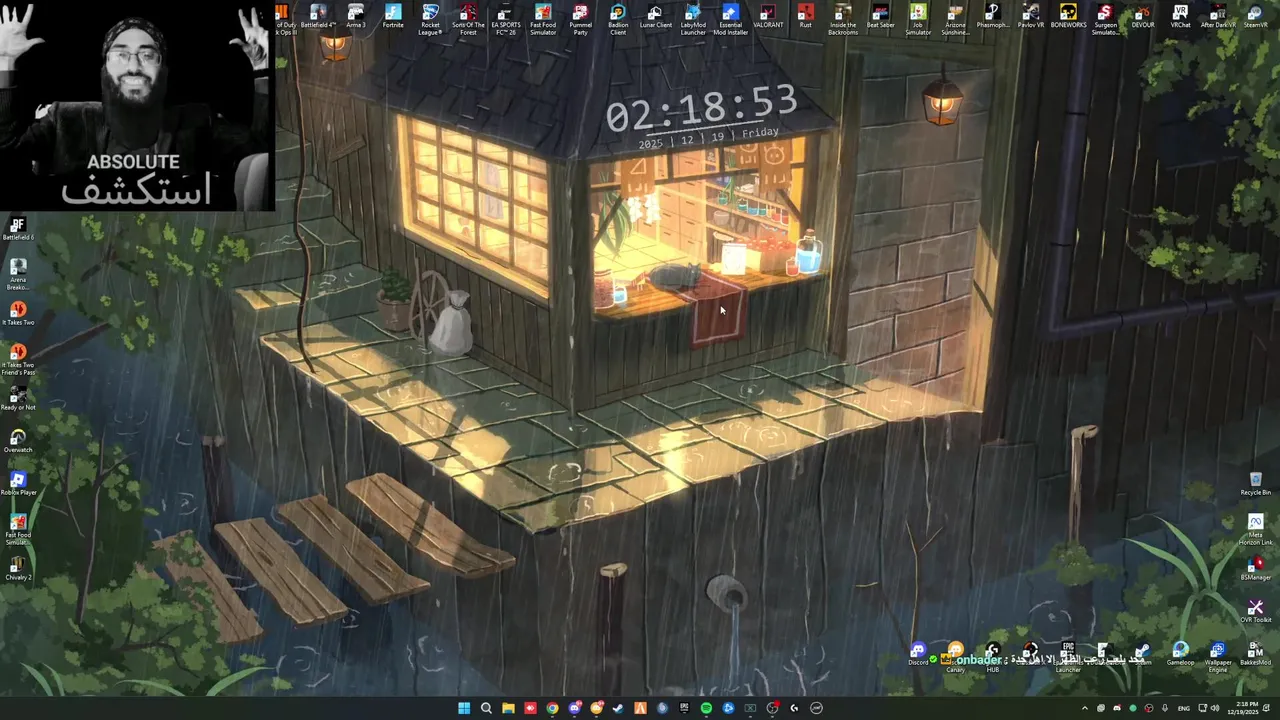Launch Job Simulator shortcut
The width and height of the screenshot is (1280, 720).
[x=918, y=19]
